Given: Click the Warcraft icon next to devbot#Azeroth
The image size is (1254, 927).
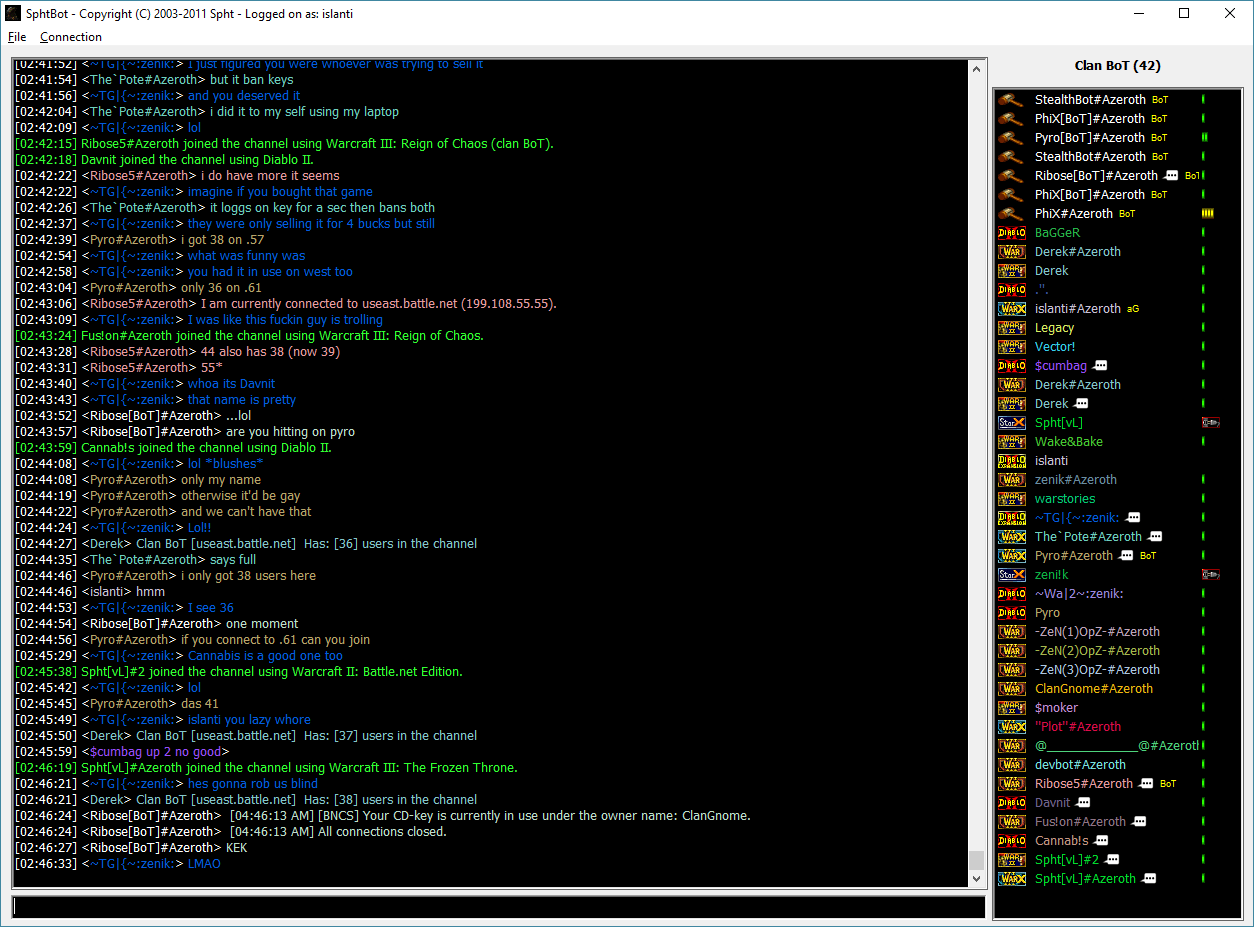Looking at the screenshot, I should [x=1012, y=764].
